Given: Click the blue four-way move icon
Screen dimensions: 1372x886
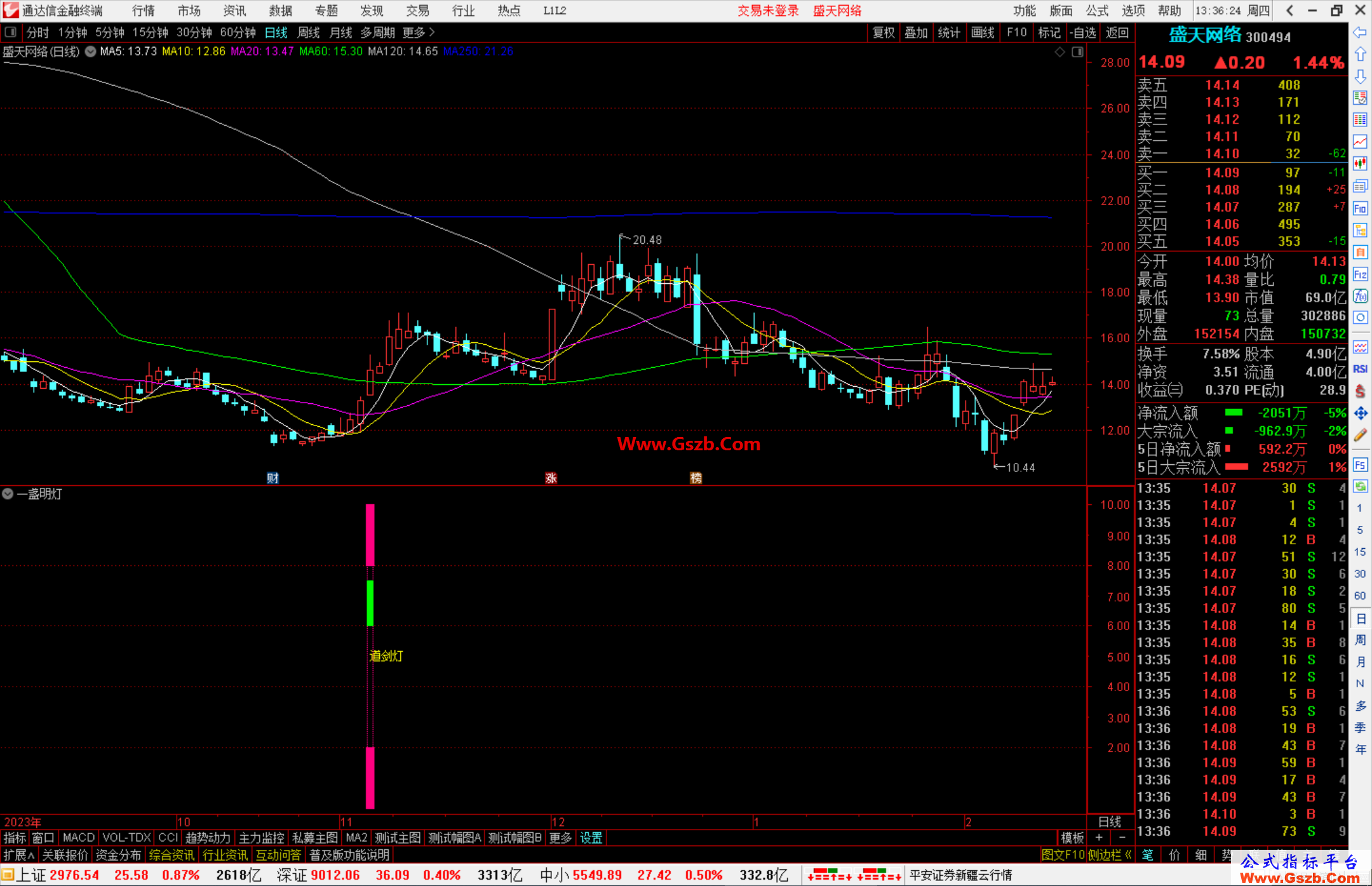Looking at the screenshot, I should [1360, 413].
